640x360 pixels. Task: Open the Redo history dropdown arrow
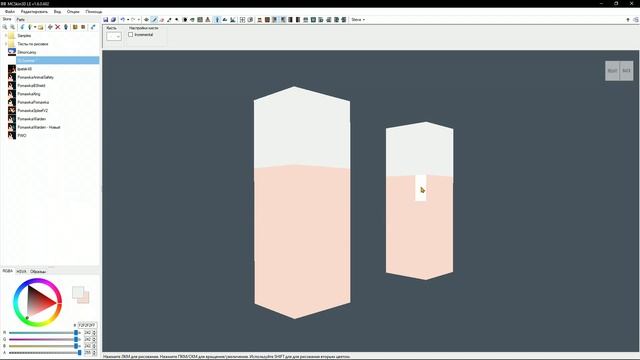pyautogui.click(x=138, y=20)
